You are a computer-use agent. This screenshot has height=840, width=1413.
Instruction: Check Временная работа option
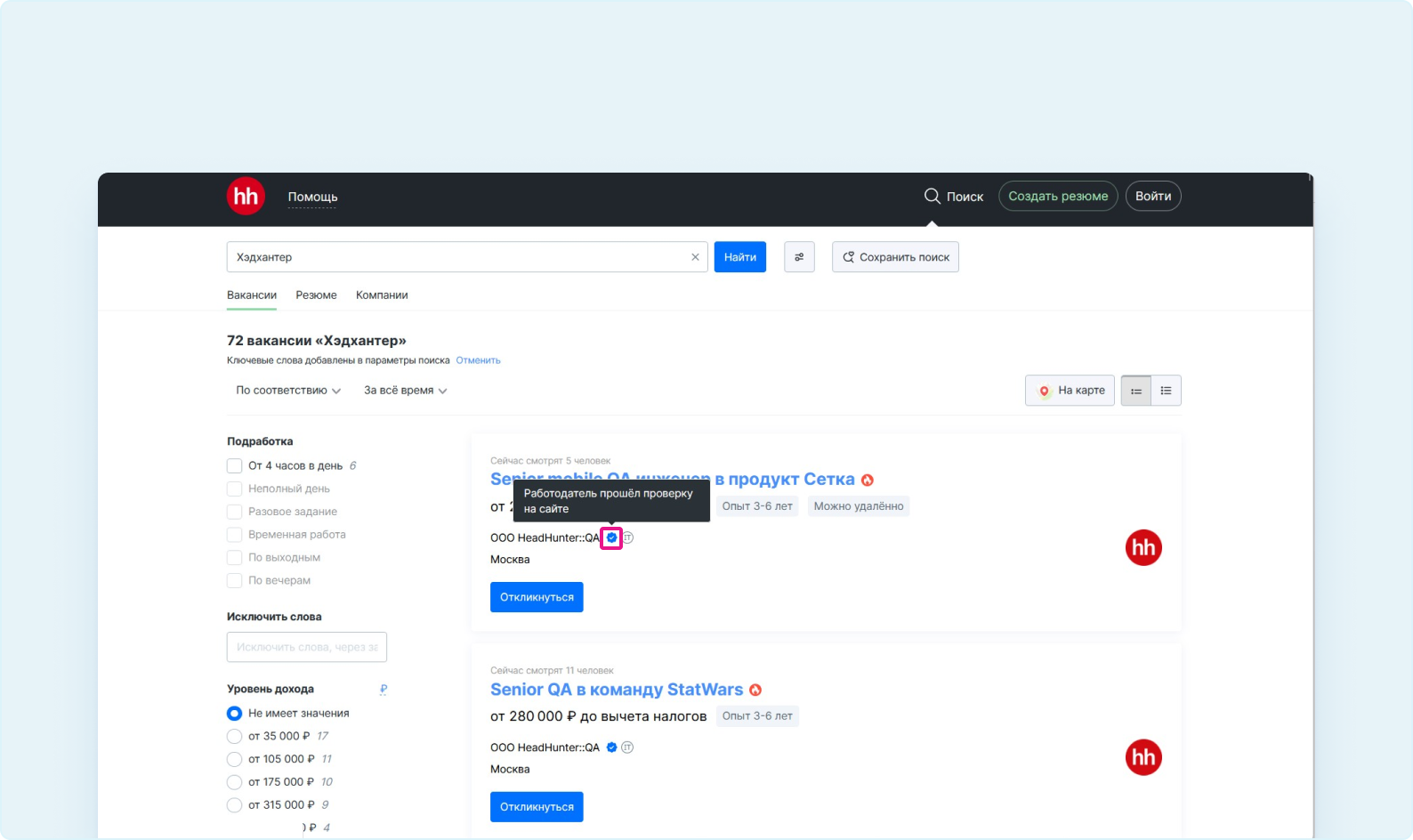[x=235, y=535]
